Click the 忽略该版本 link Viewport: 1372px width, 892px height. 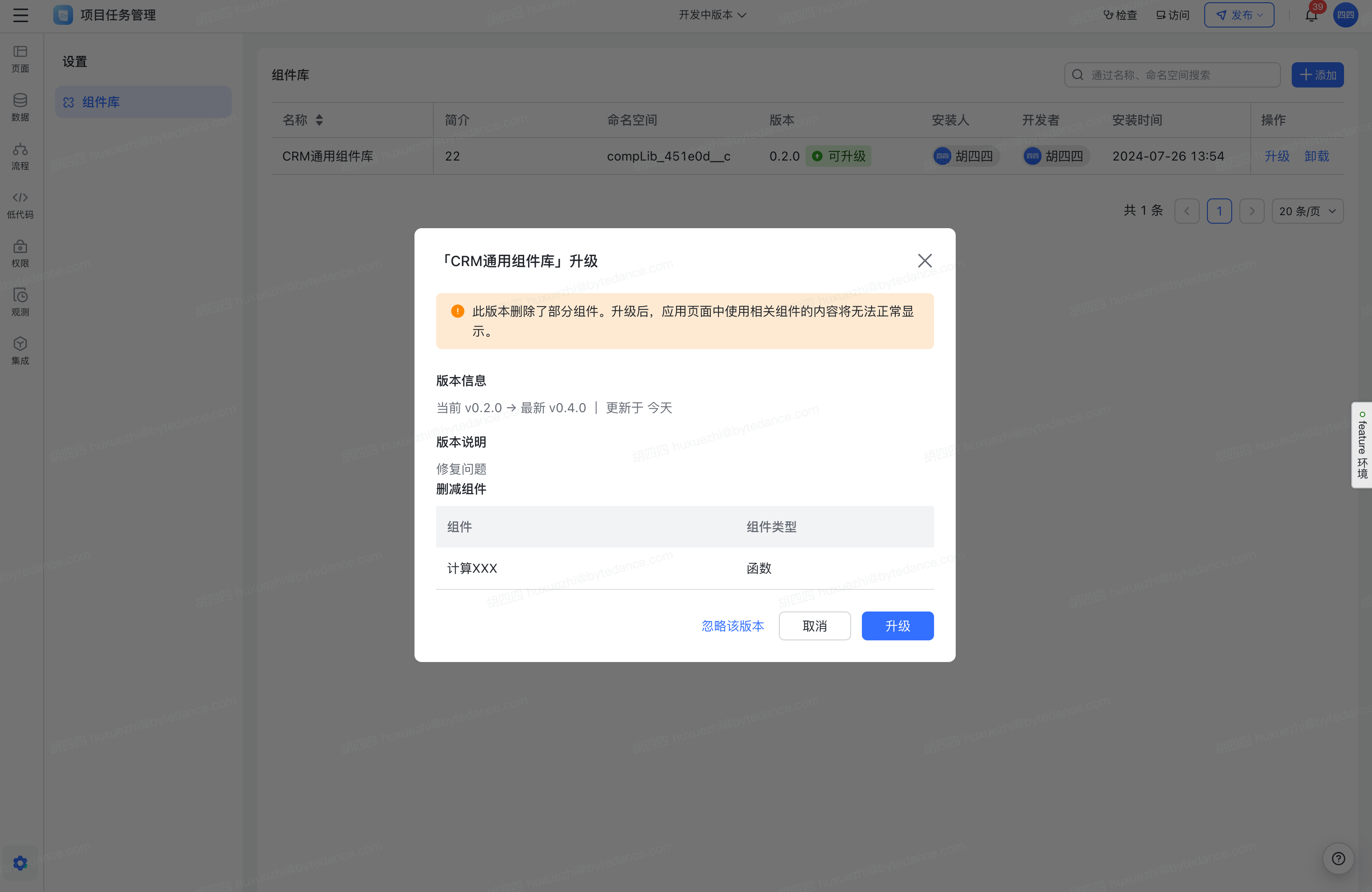pos(732,626)
